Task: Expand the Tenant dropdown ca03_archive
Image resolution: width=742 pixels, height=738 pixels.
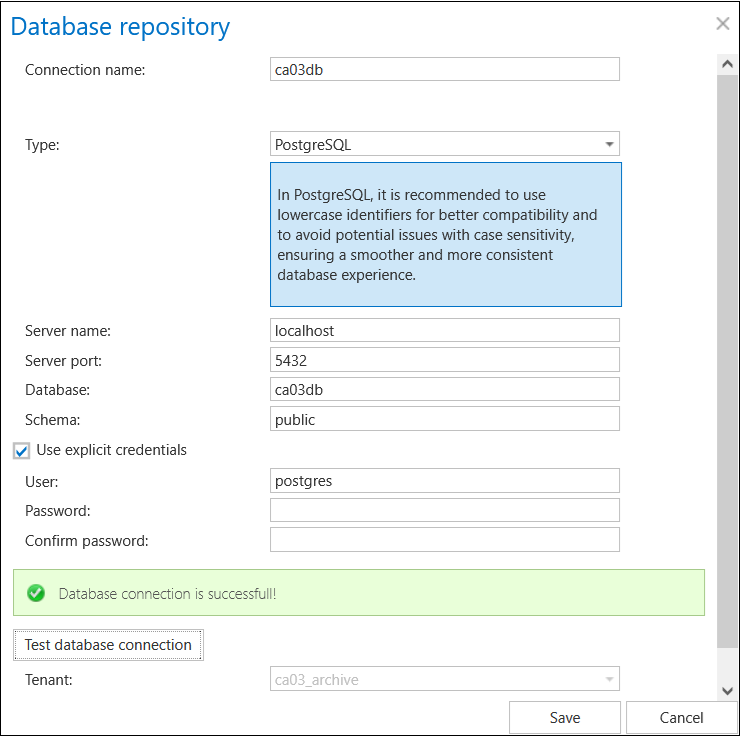Action: [x=444, y=680]
